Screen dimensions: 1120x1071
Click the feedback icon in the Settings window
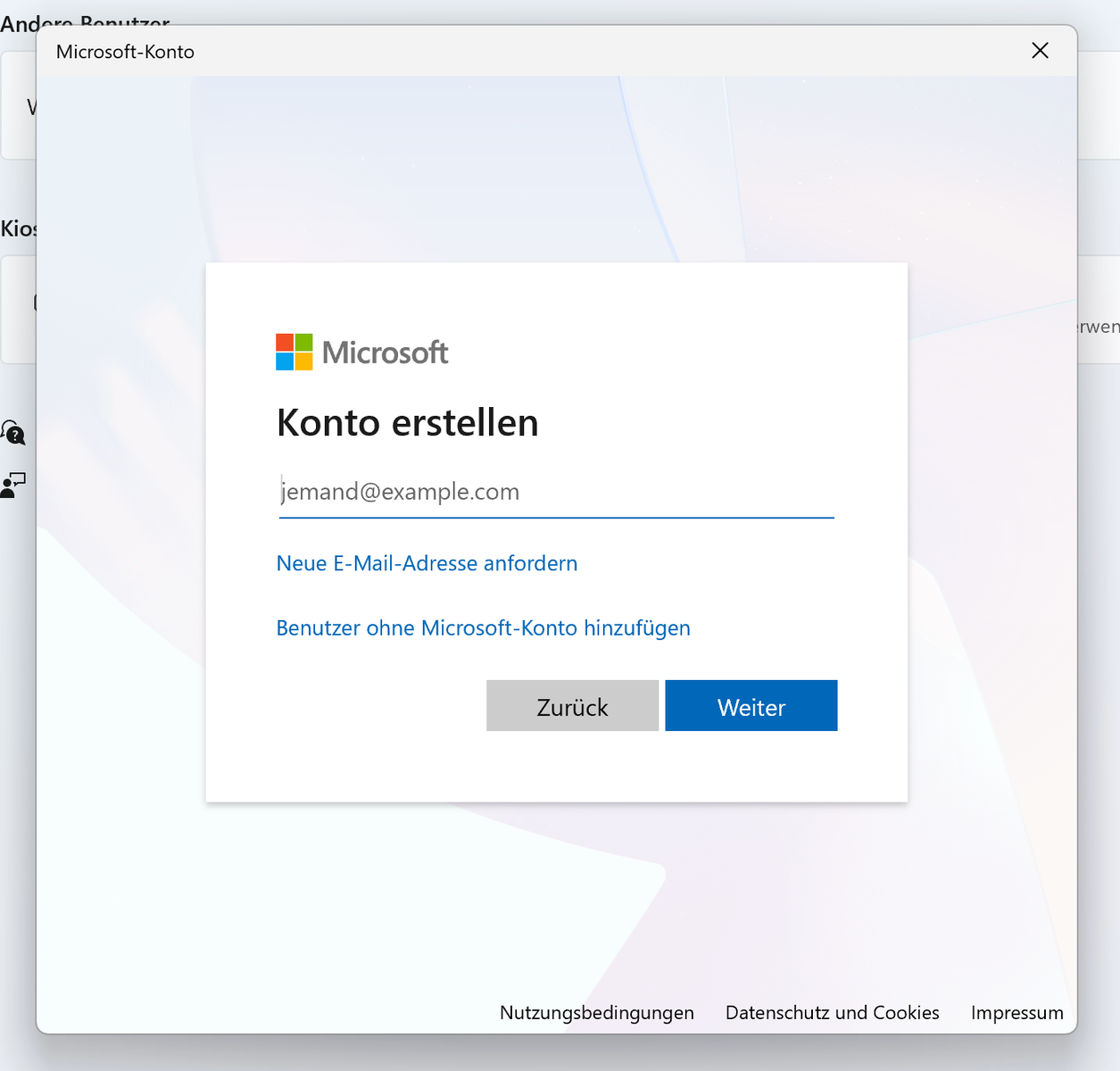pyautogui.click(x=13, y=486)
